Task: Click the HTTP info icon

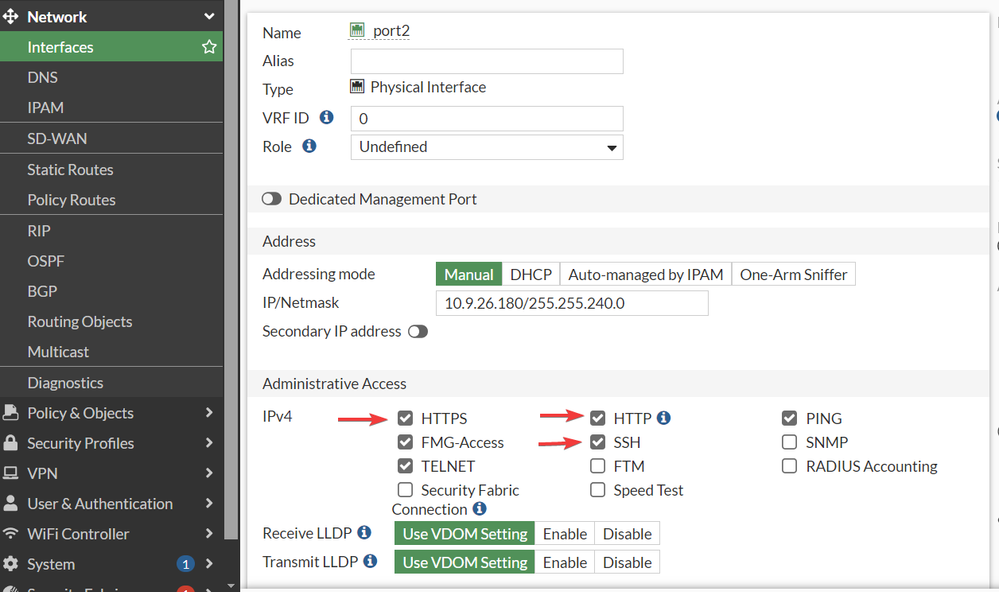Action: [663, 418]
